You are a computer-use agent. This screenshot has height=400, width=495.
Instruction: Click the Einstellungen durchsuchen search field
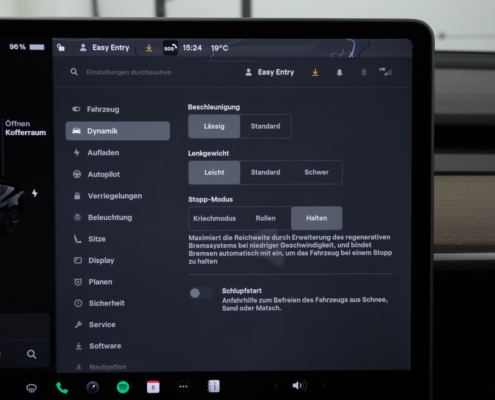click(x=129, y=72)
